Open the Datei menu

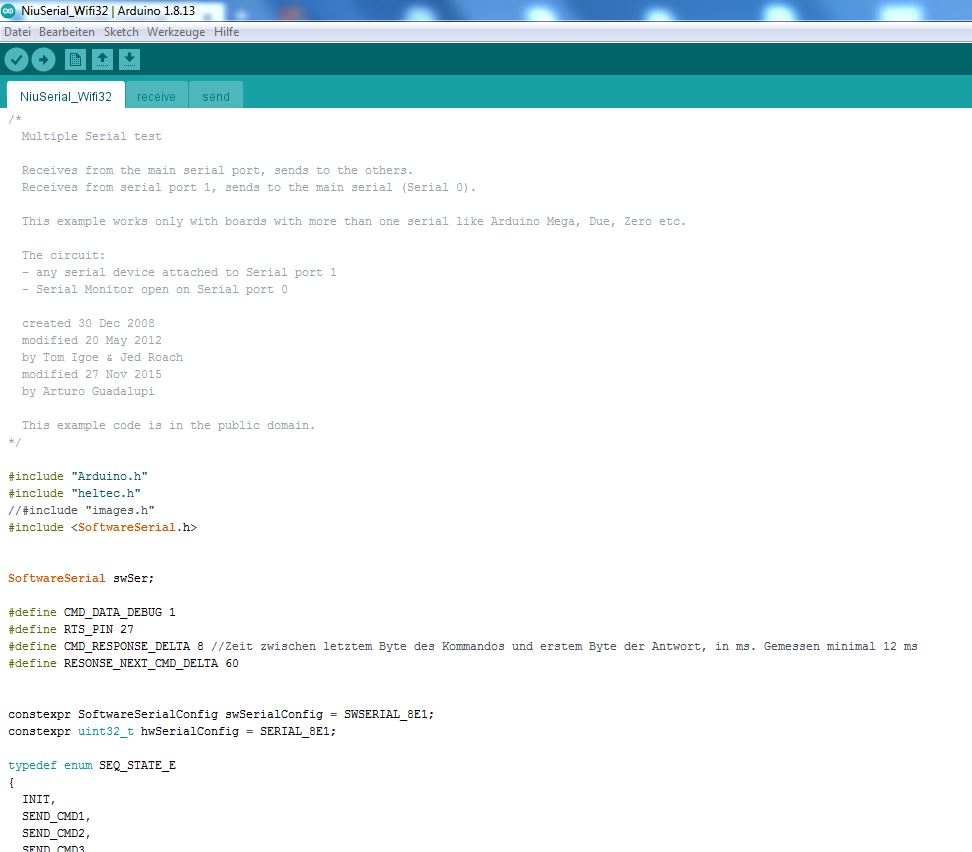(17, 32)
